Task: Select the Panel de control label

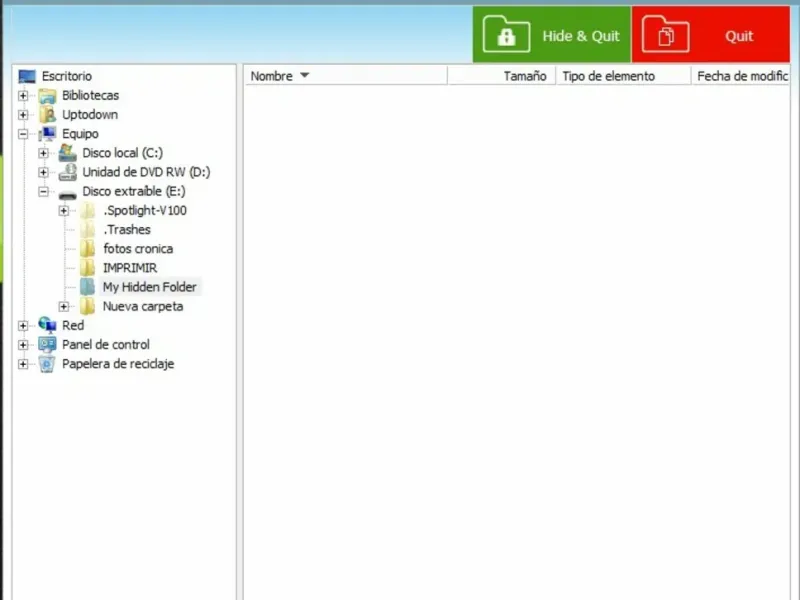Action: click(106, 345)
